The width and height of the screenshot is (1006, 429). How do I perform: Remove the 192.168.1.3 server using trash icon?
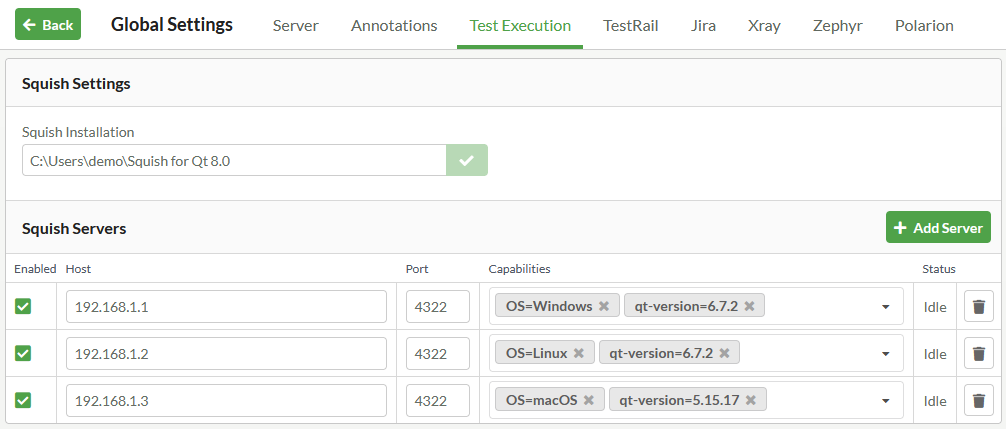pos(978,400)
